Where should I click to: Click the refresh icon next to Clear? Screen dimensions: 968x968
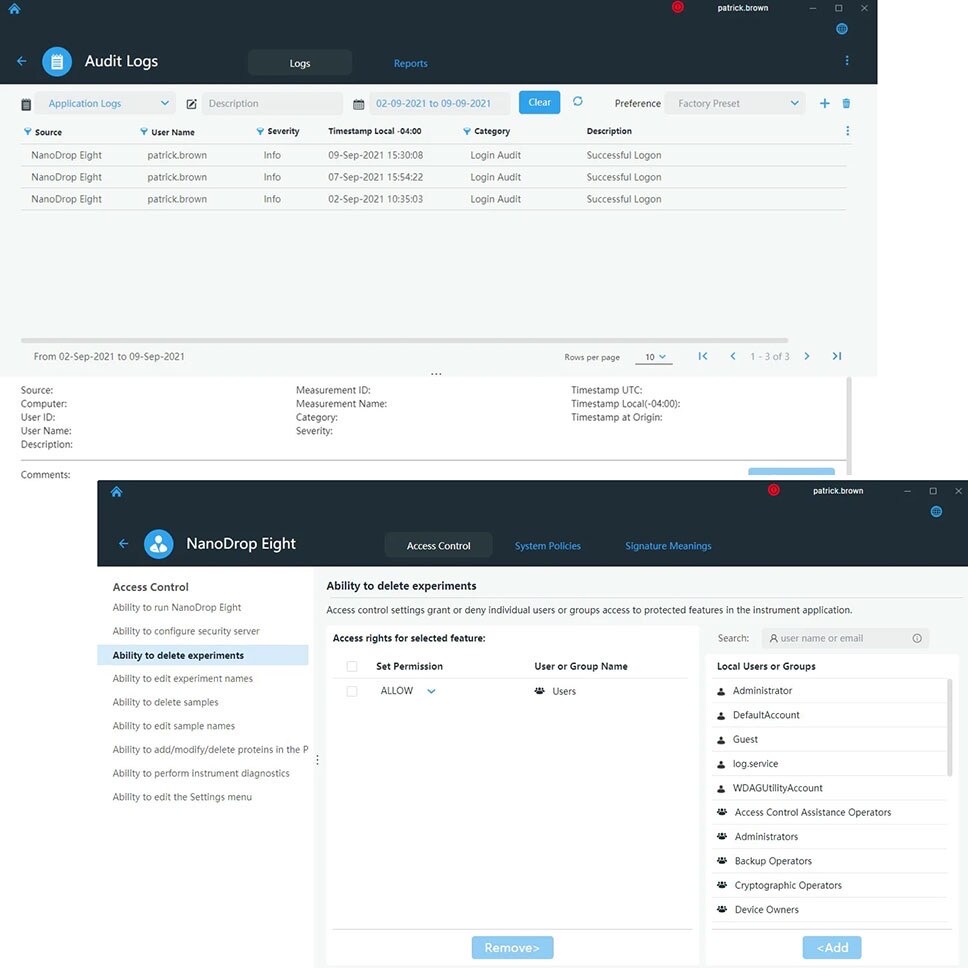(577, 101)
